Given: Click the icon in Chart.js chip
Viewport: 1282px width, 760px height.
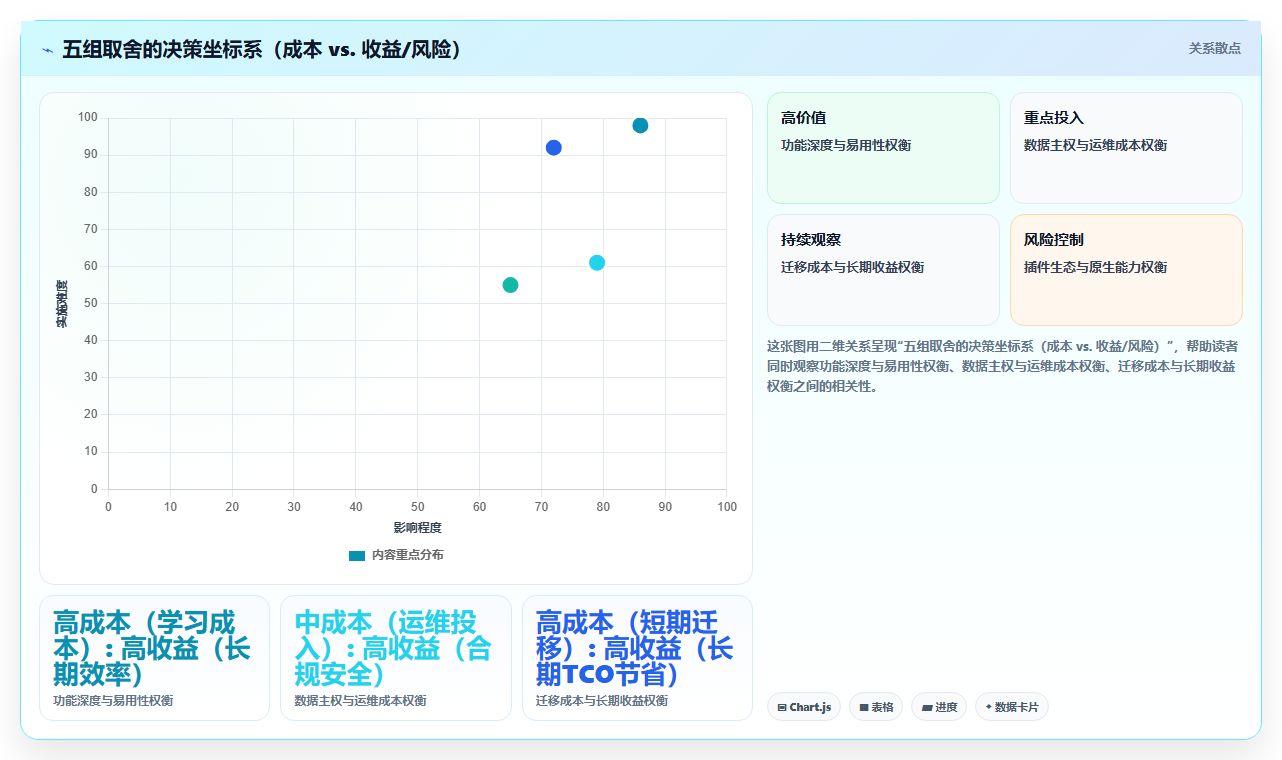Looking at the screenshot, I should pyautogui.click(x=782, y=708).
